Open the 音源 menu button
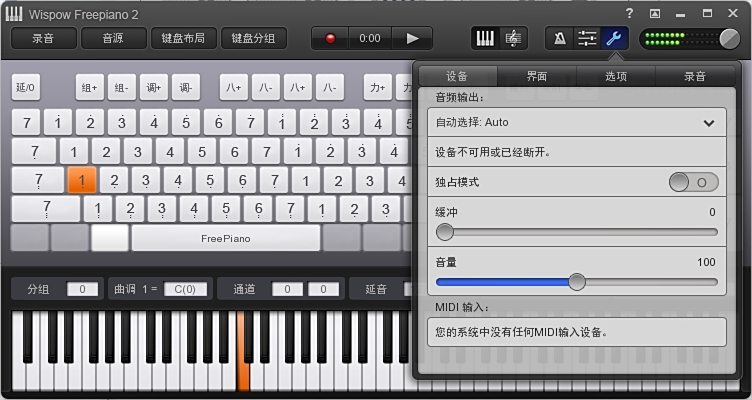The image size is (752, 400). point(114,38)
